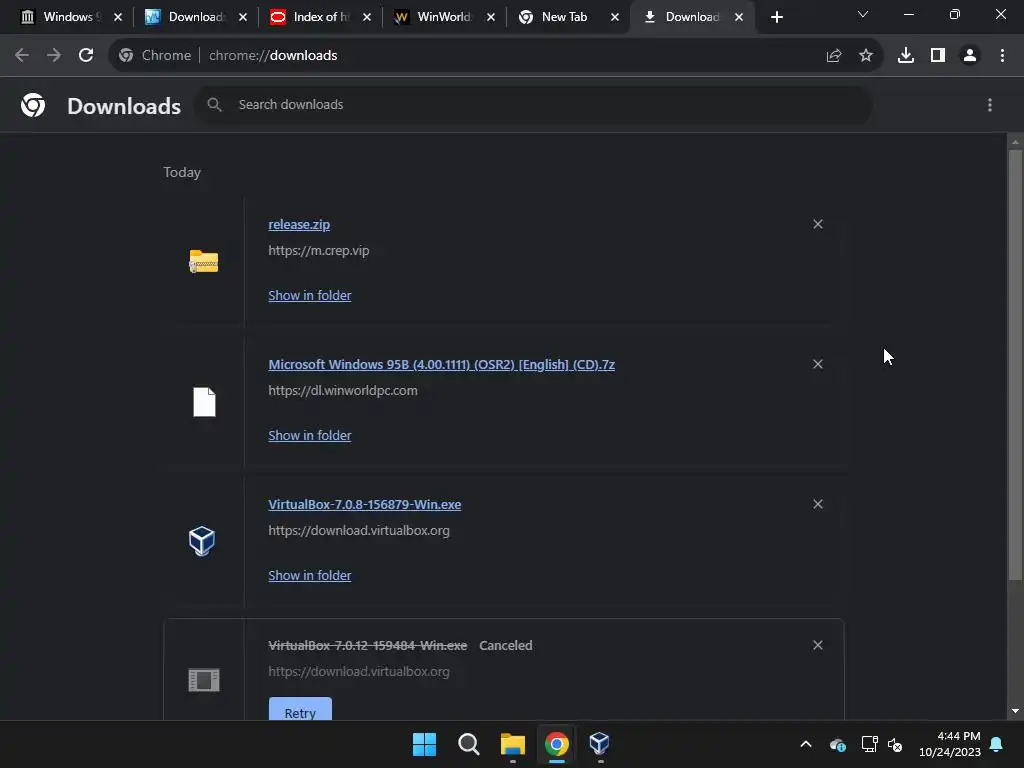Screen dimensions: 1024x768
Task: Click the scrollbar down arrow
Action: pos(1015,711)
